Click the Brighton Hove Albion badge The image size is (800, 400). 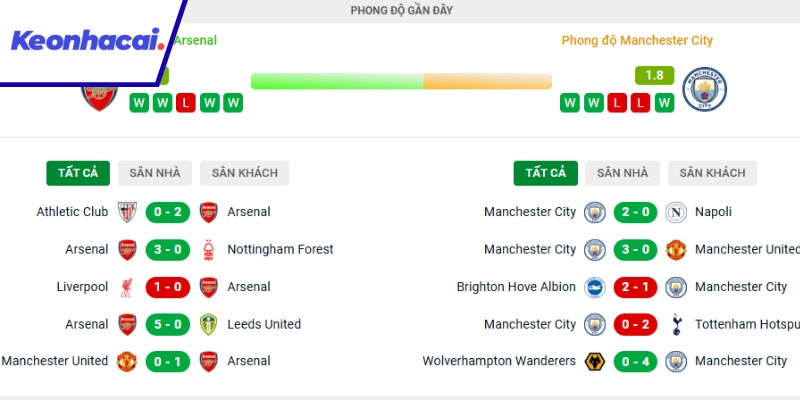tap(594, 287)
